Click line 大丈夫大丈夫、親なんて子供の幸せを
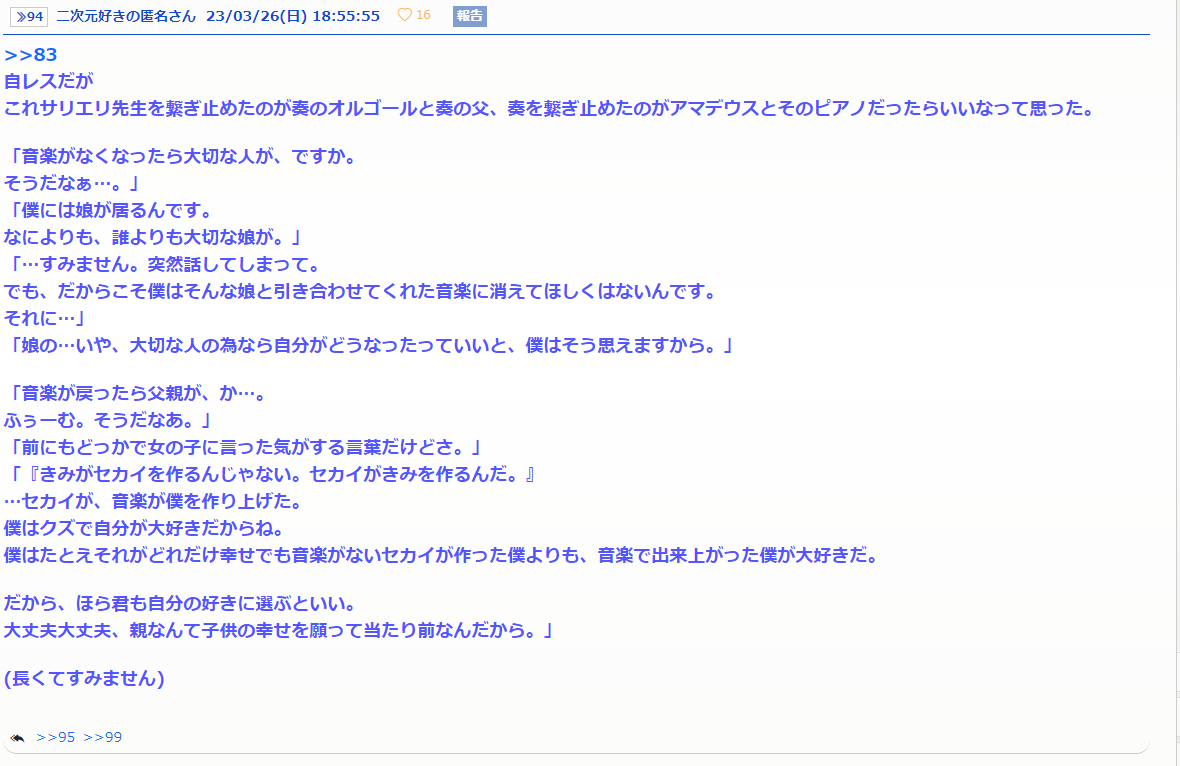This screenshot has height=766, width=1180. (x=279, y=631)
